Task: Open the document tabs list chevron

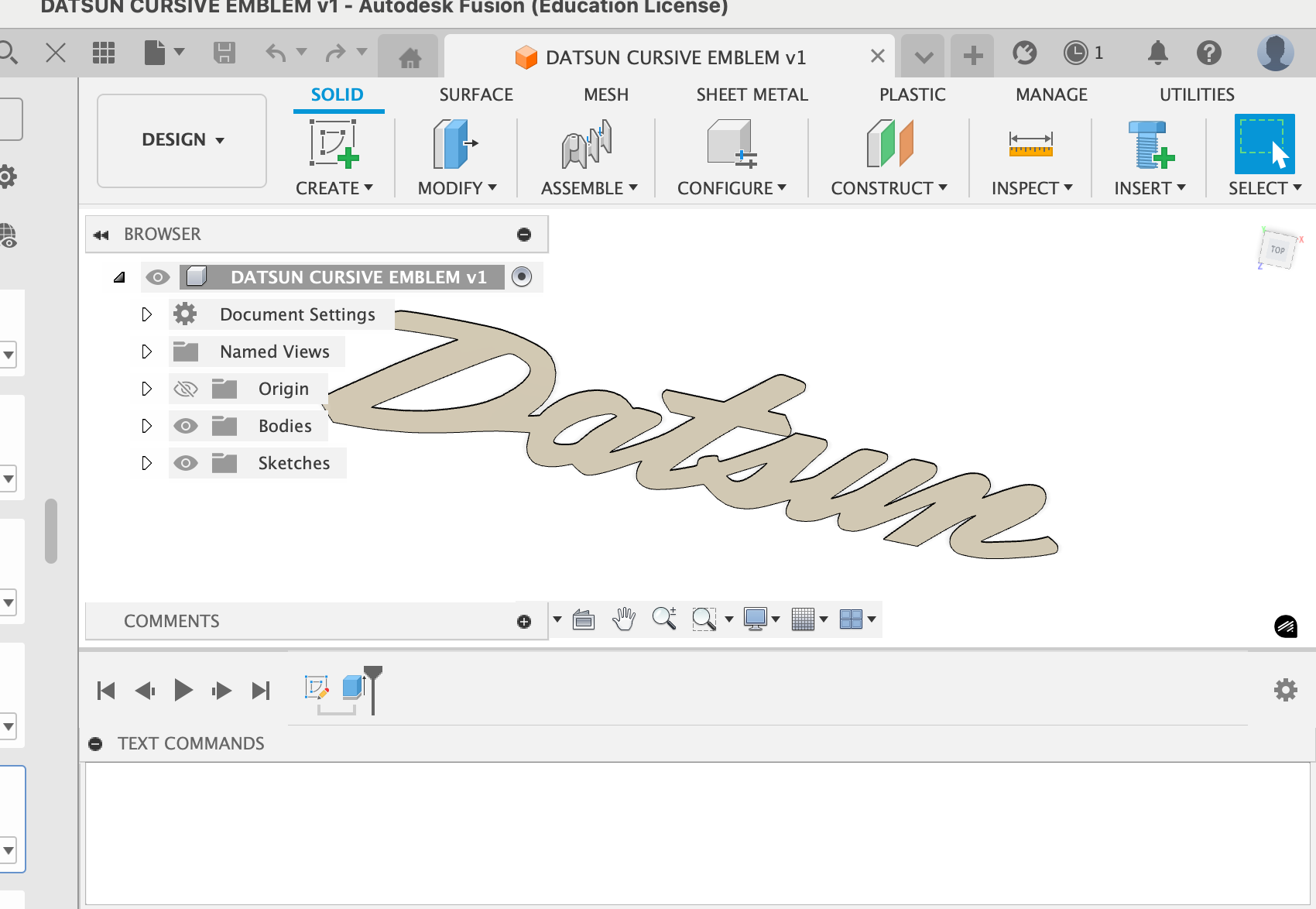Action: click(924, 57)
